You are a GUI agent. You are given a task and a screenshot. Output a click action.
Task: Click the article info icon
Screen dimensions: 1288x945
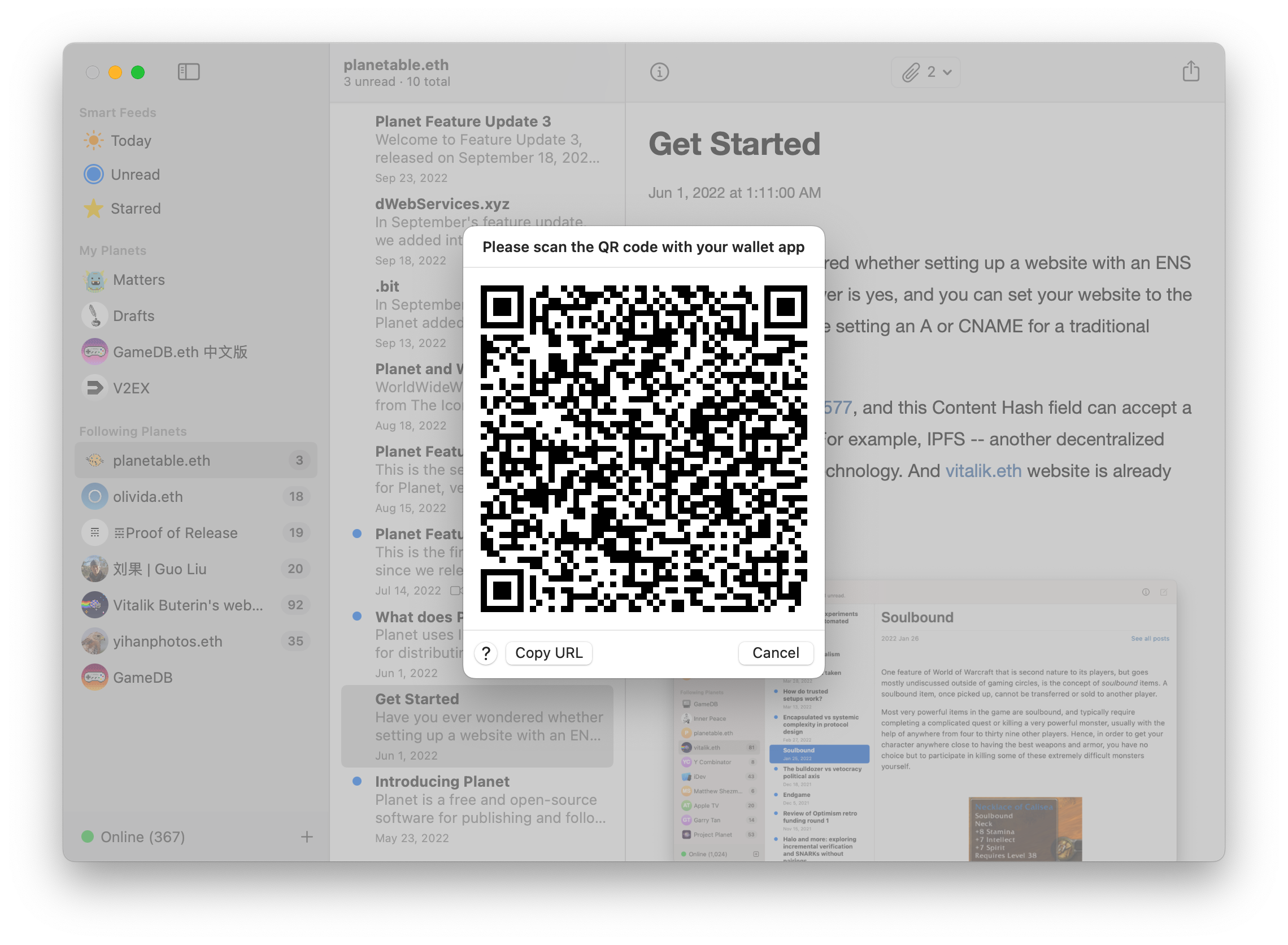coord(659,72)
